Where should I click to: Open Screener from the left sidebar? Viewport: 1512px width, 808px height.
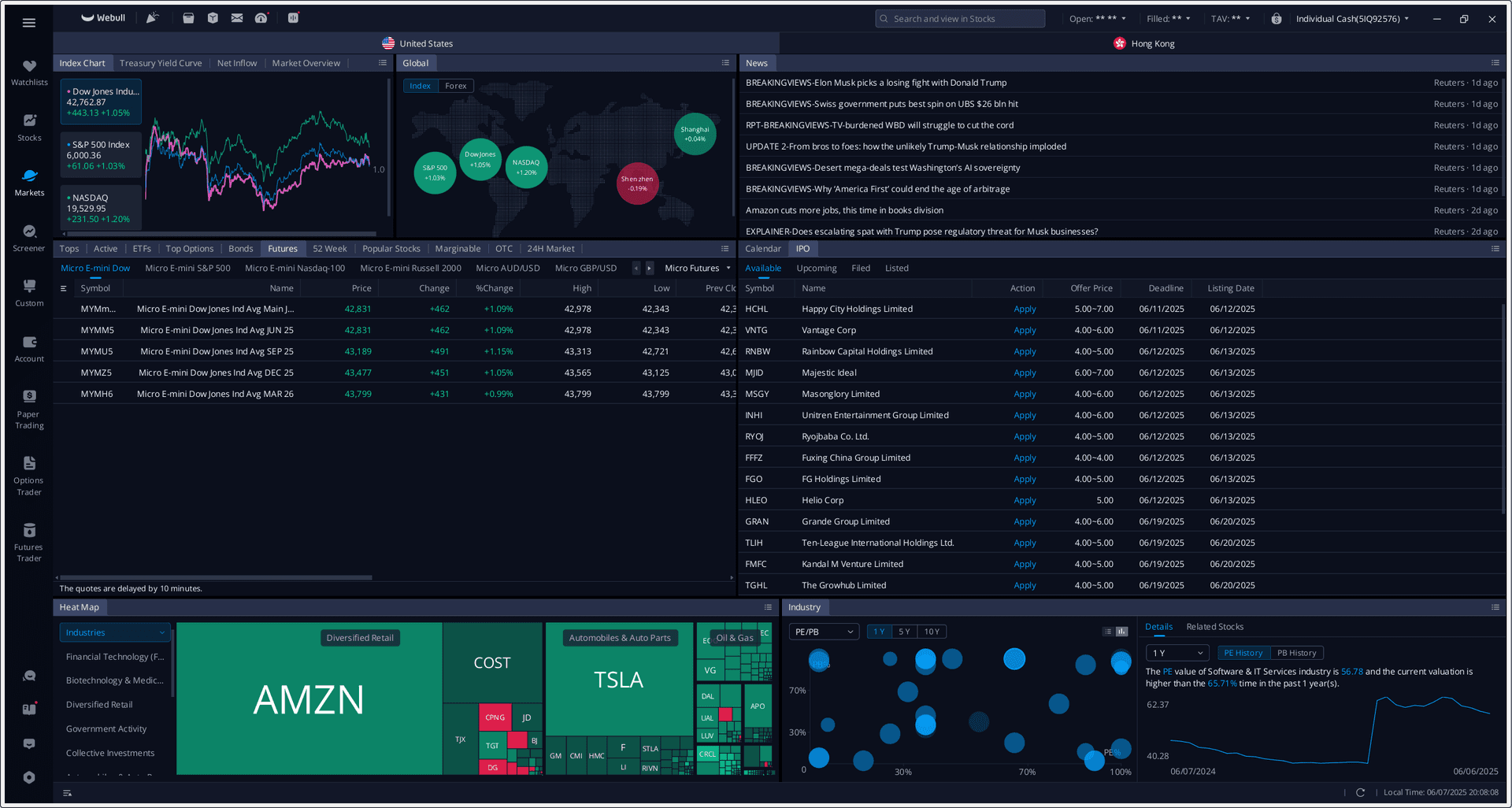click(29, 236)
